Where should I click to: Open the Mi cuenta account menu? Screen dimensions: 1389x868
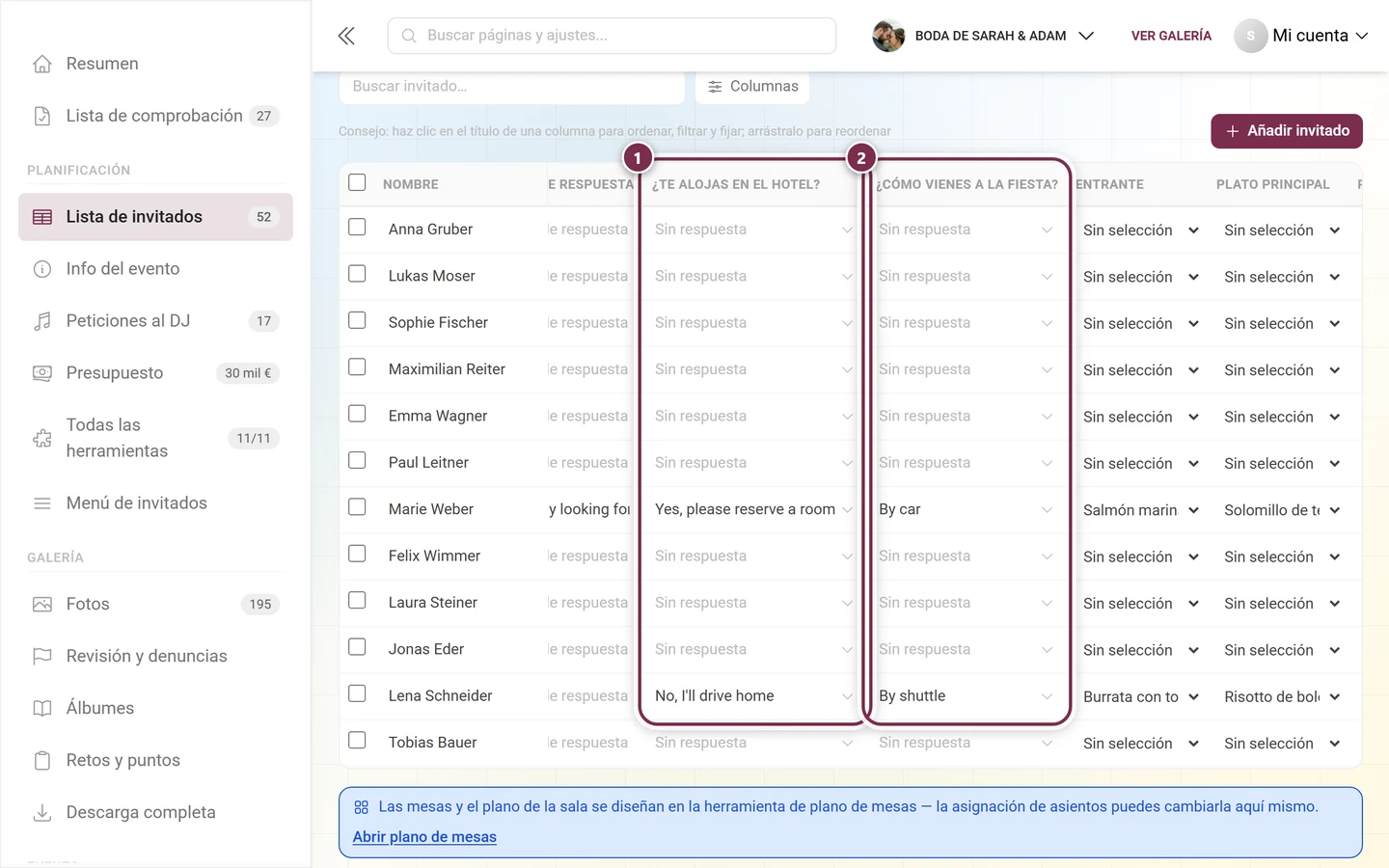coord(1301,36)
